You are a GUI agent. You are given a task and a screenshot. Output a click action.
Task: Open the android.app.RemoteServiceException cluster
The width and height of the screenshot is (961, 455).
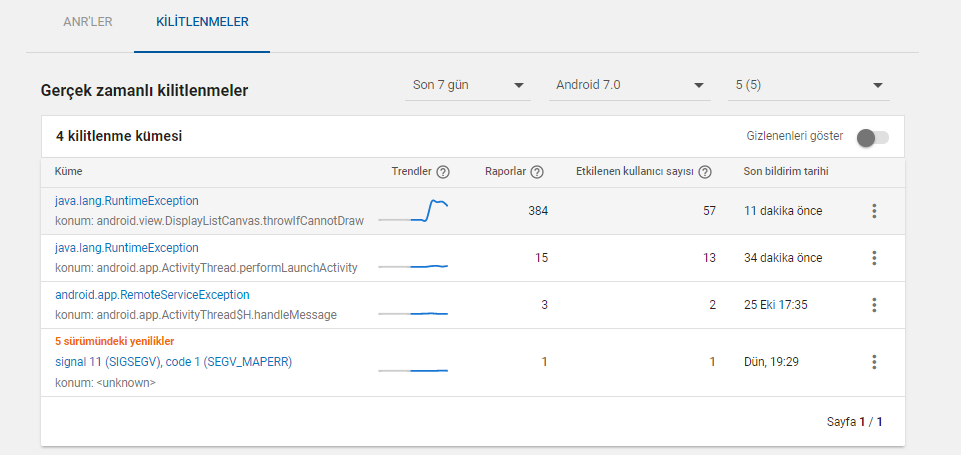coord(152,294)
